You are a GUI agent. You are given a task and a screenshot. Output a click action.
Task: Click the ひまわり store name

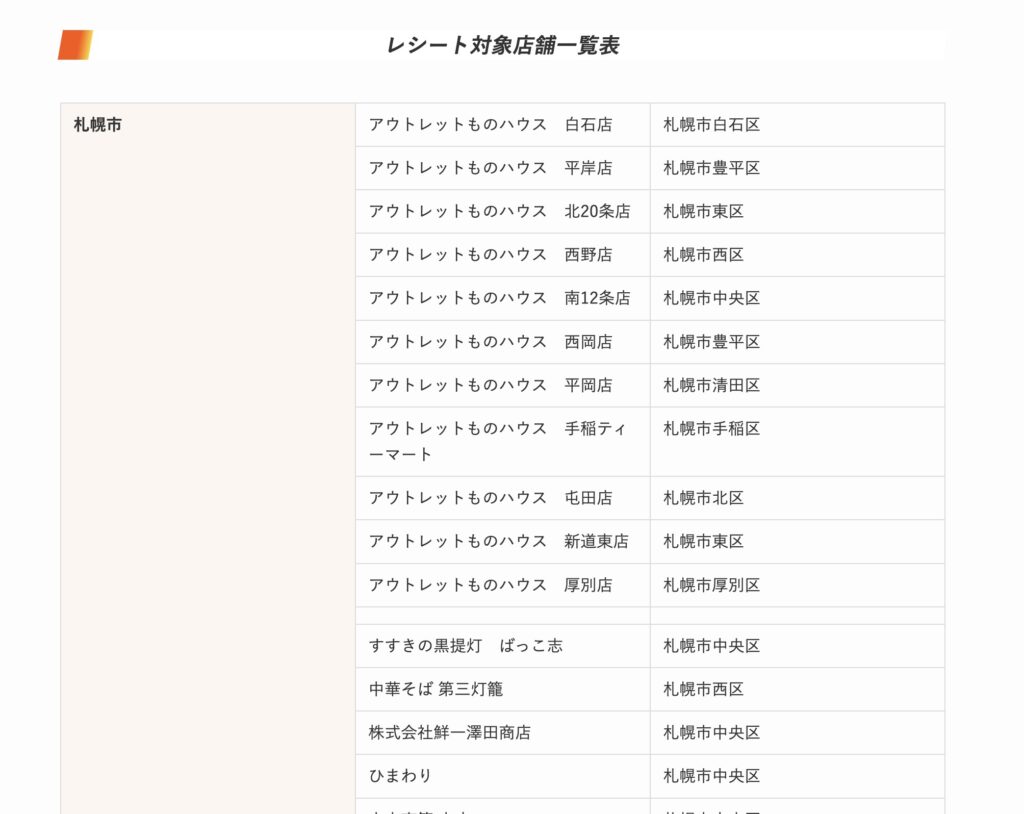(400, 775)
